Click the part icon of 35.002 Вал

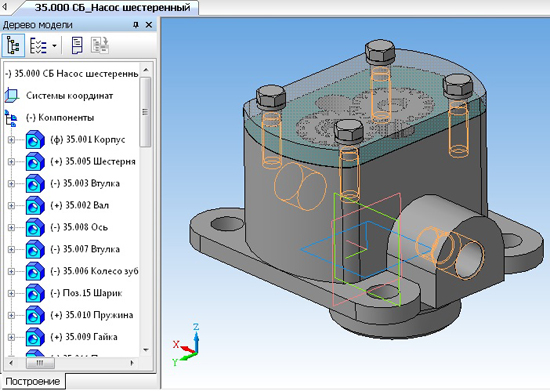(x=35, y=205)
